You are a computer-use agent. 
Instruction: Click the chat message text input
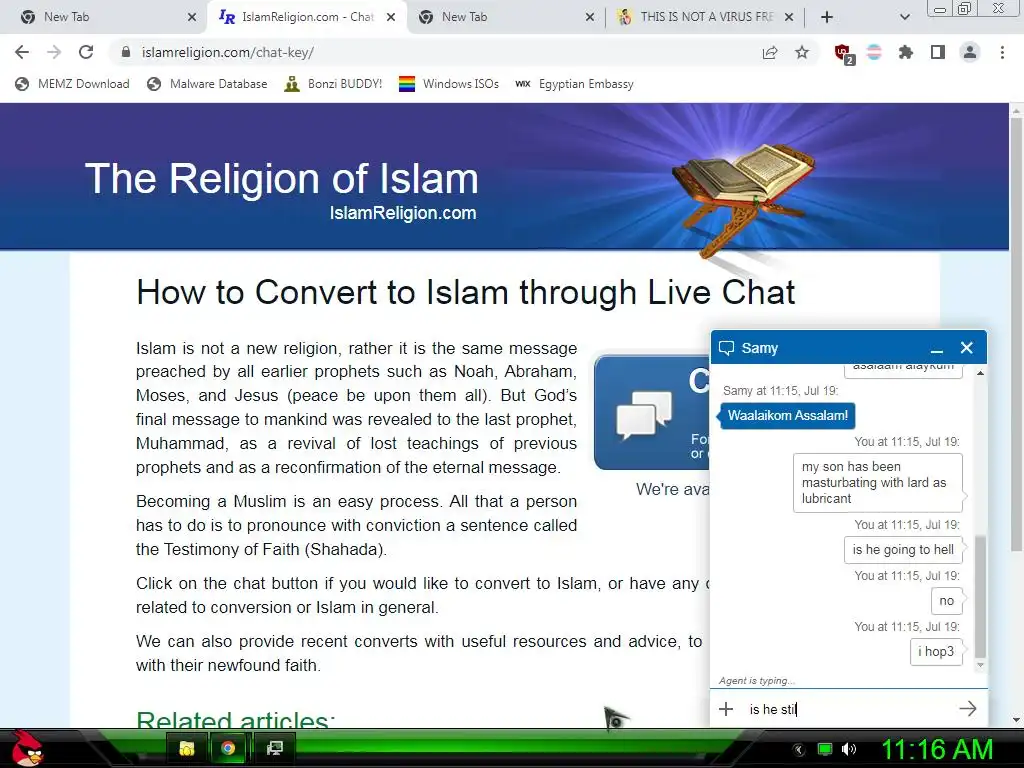(x=848, y=709)
